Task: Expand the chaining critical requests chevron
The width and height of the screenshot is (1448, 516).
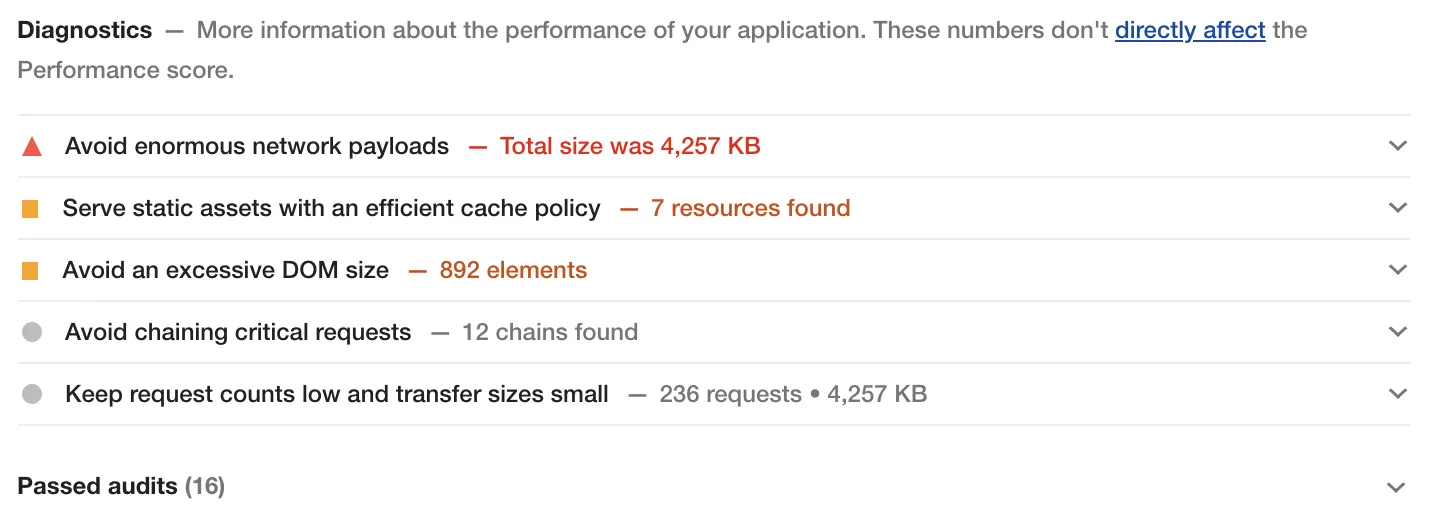Action: (x=1398, y=332)
